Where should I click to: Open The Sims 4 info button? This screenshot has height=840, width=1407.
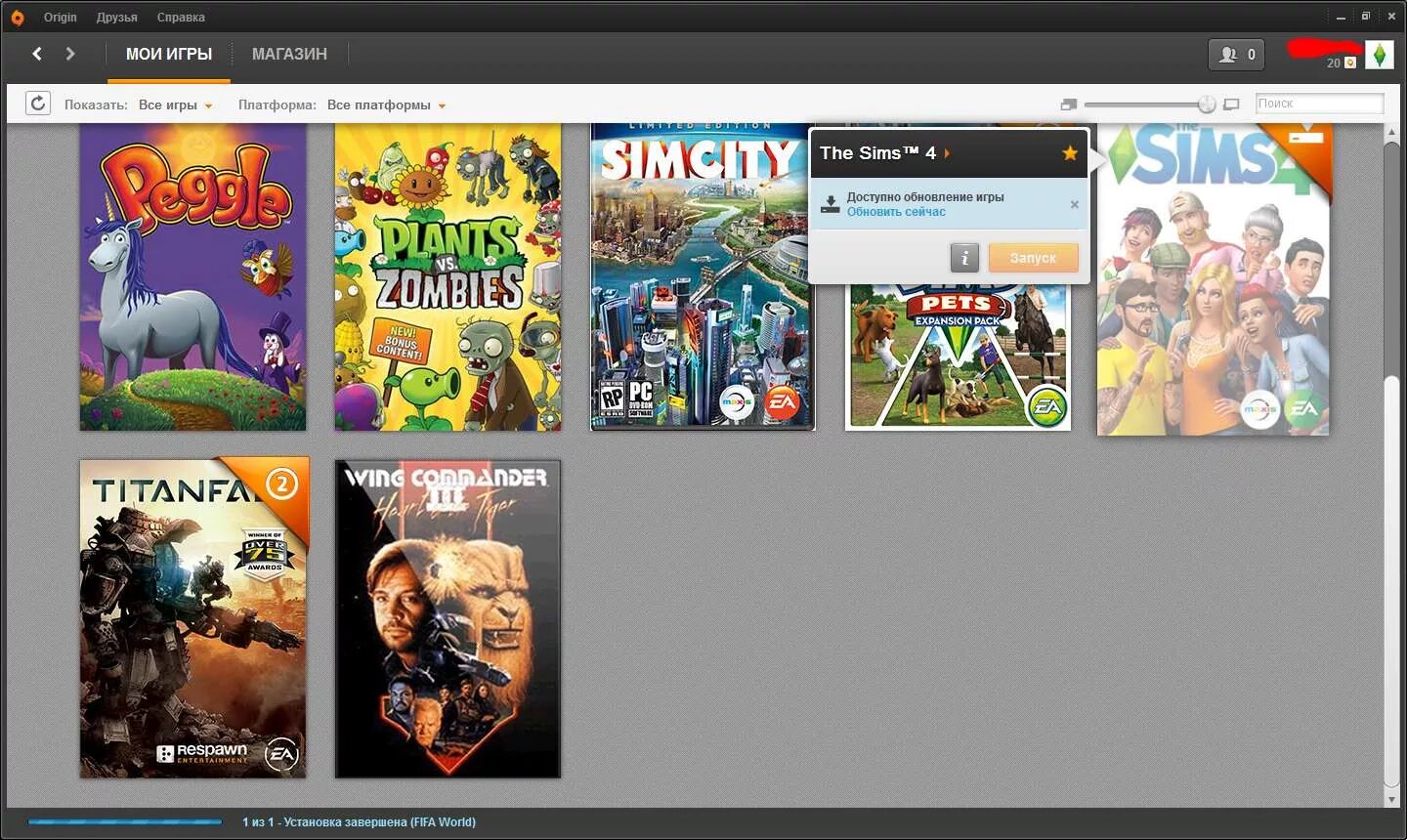click(x=964, y=258)
